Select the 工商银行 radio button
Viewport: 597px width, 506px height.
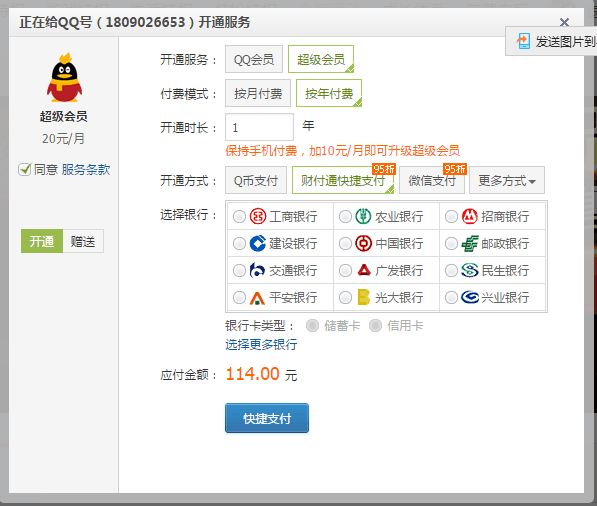tap(239, 217)
